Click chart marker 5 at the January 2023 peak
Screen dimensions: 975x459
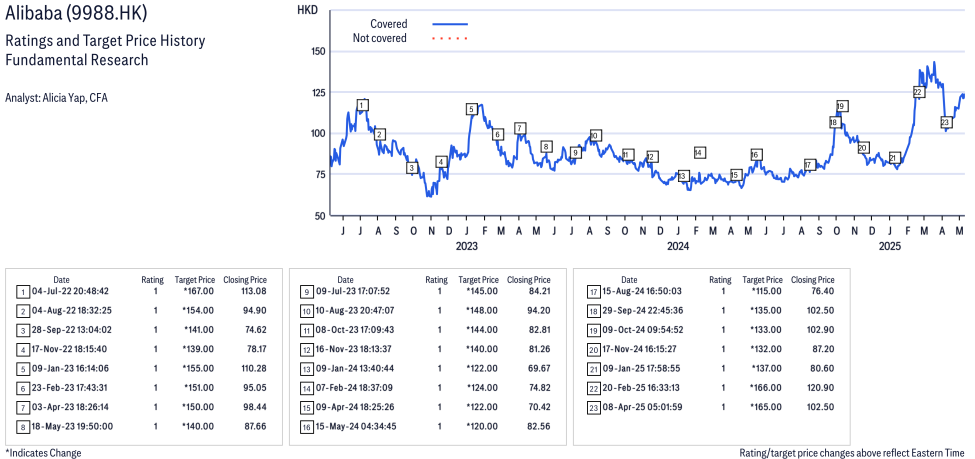click(x=471, y=109)
